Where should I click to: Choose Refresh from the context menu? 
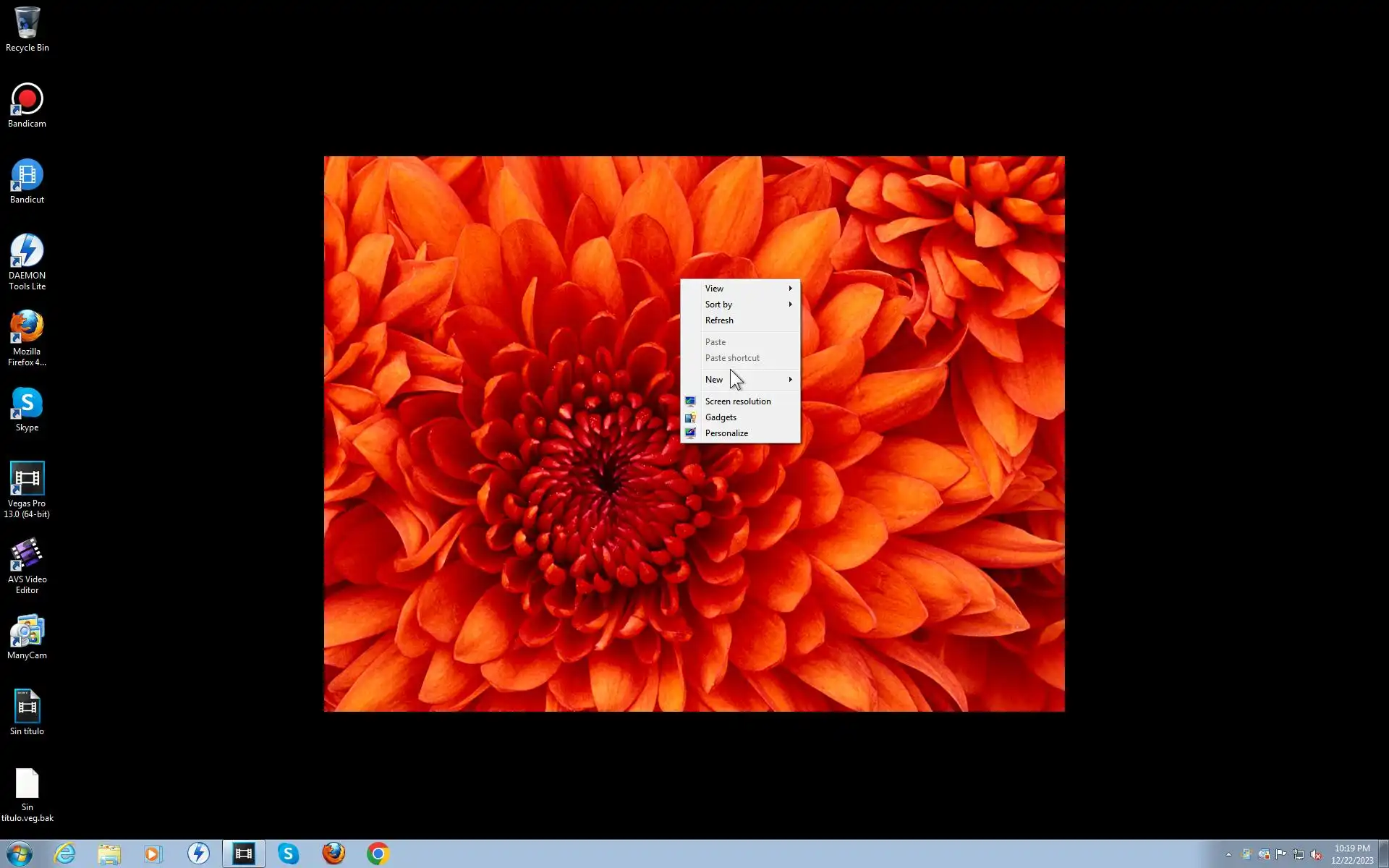point(719,320)
